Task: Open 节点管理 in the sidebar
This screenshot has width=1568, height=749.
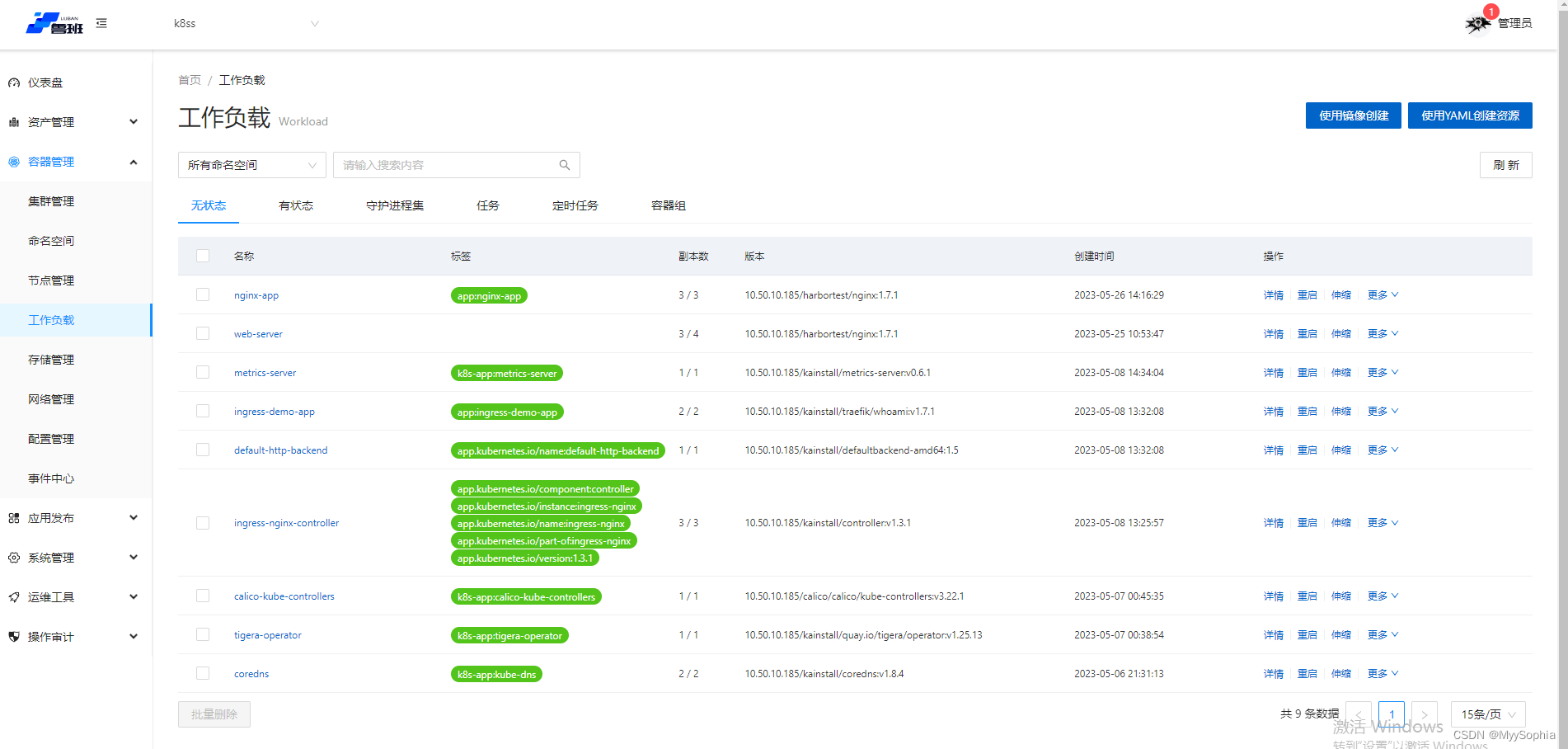Action: tap(51, 280)
